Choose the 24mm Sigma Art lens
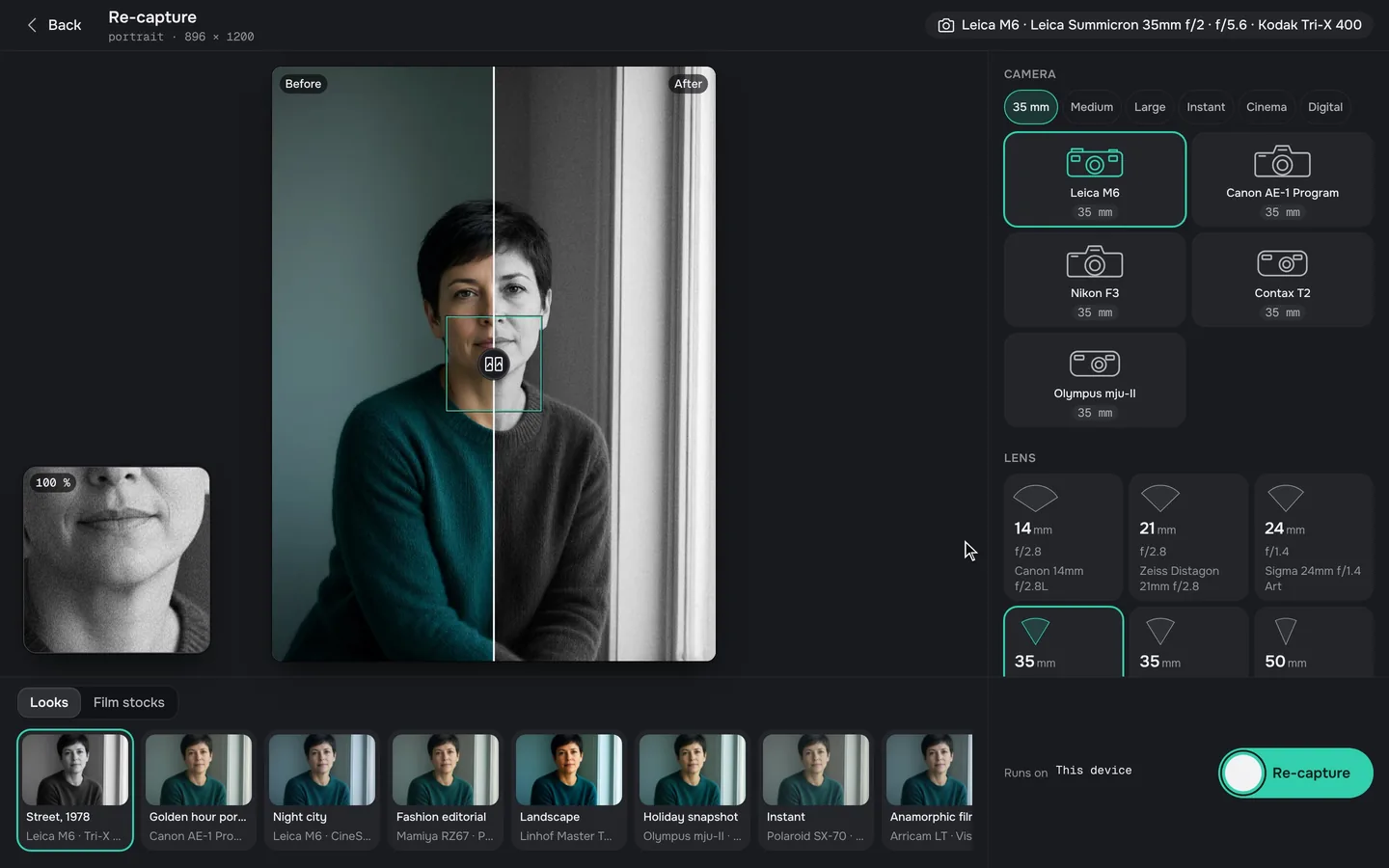Screen dimensions: 1389x868 (x=1314, y=537)
